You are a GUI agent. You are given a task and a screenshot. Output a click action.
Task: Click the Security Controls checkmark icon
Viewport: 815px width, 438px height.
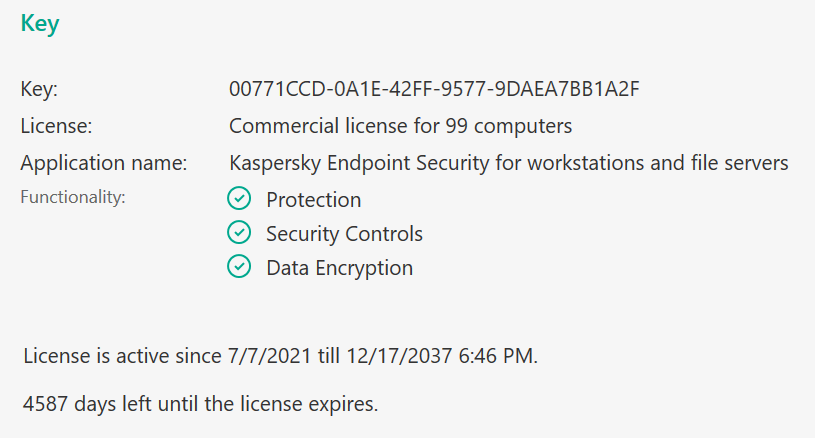pos(239,232)
